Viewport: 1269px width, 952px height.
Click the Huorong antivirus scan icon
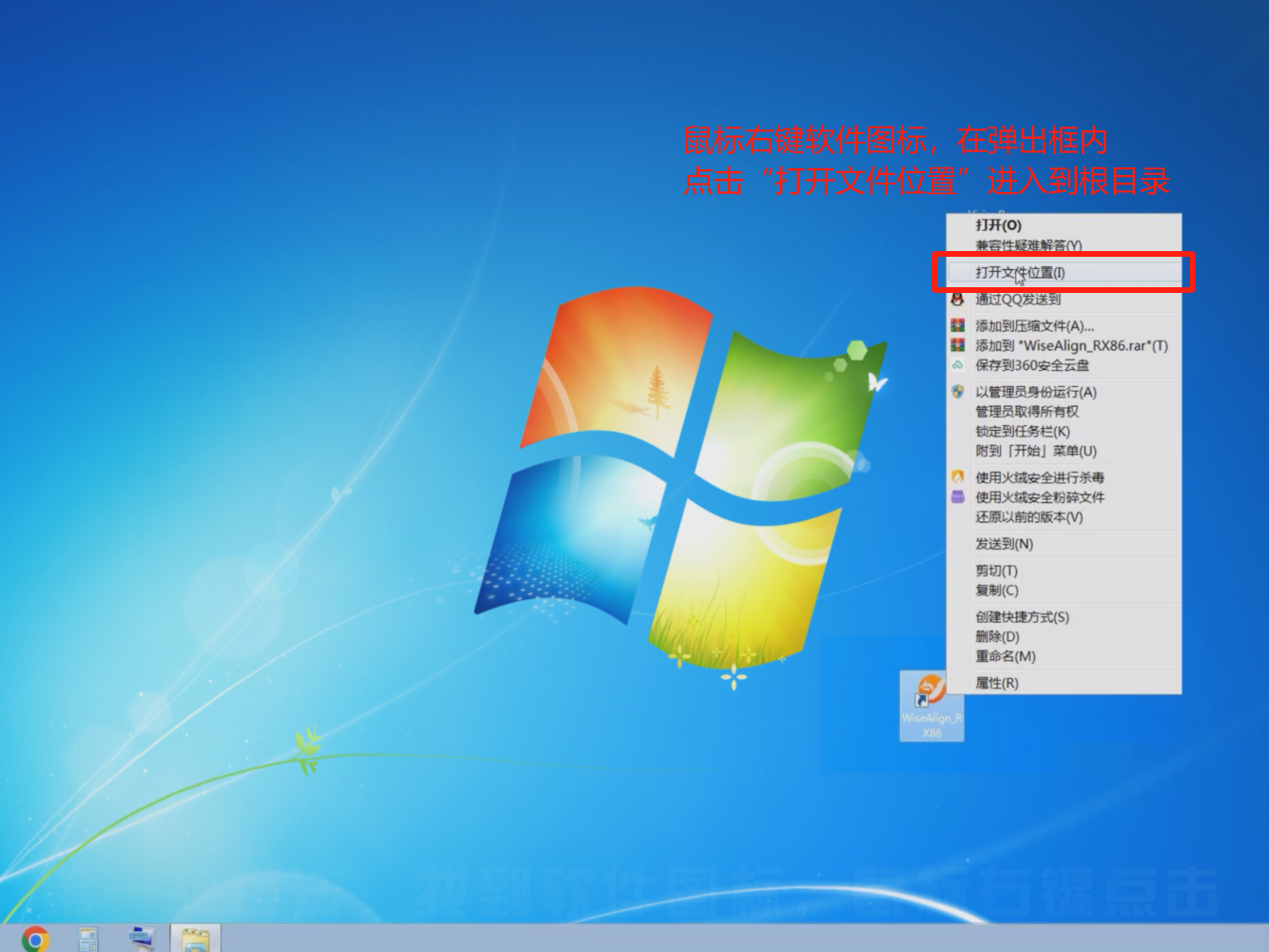pos(958,477)
